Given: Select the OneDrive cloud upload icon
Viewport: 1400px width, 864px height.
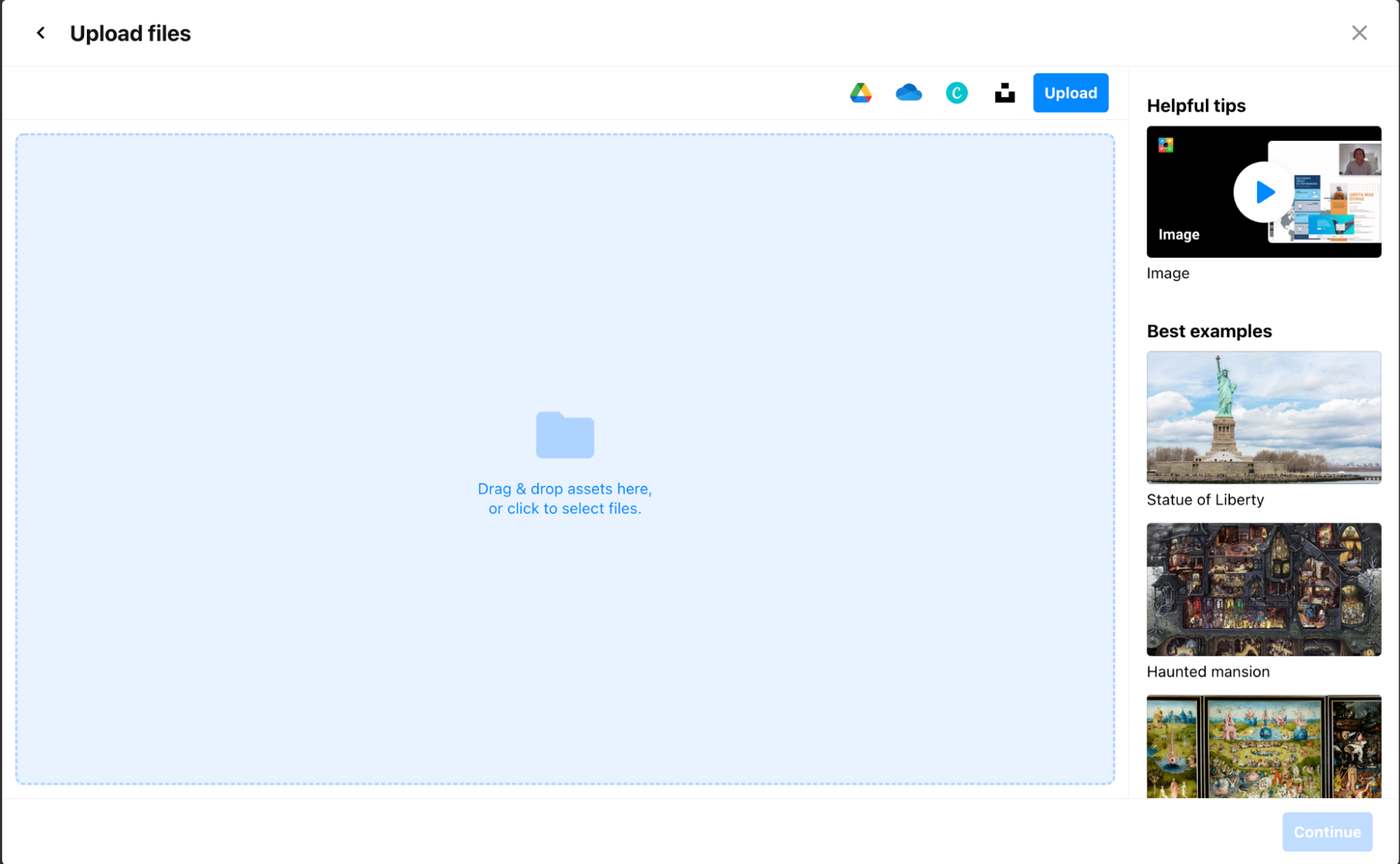Looking at the screenshot, I should (x=908, y=92).
